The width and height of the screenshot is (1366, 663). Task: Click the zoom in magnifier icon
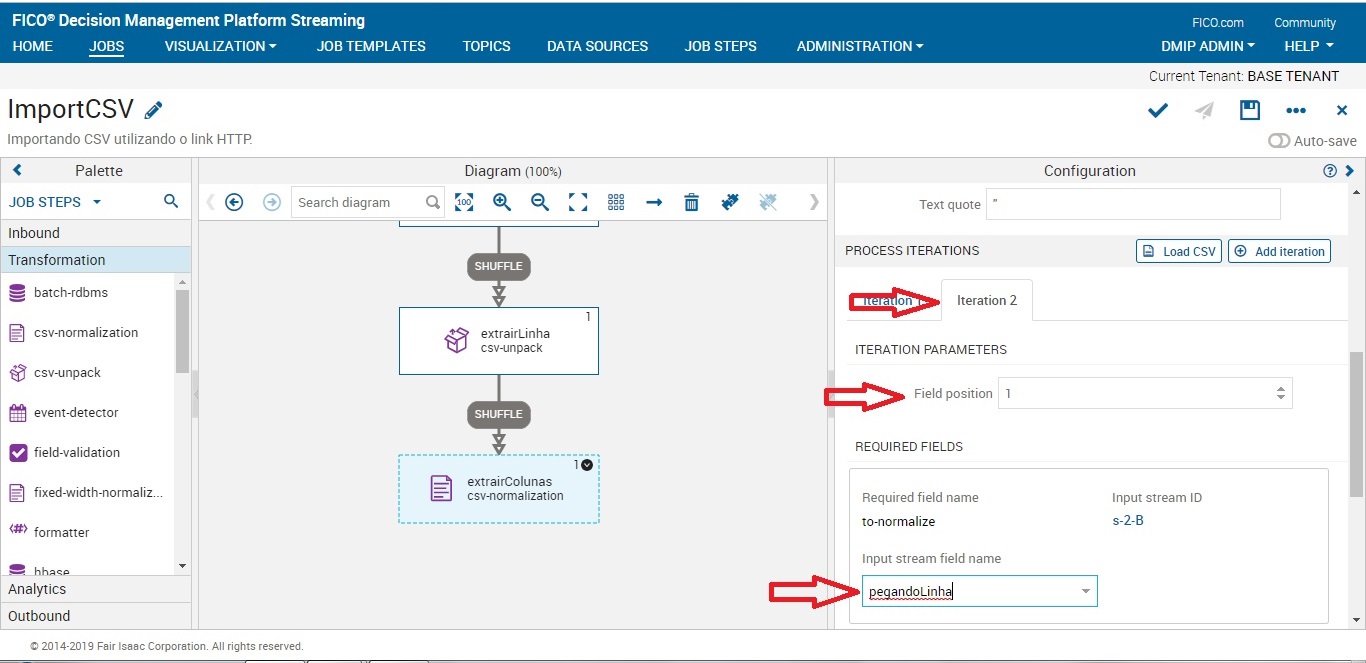(502, 202)
